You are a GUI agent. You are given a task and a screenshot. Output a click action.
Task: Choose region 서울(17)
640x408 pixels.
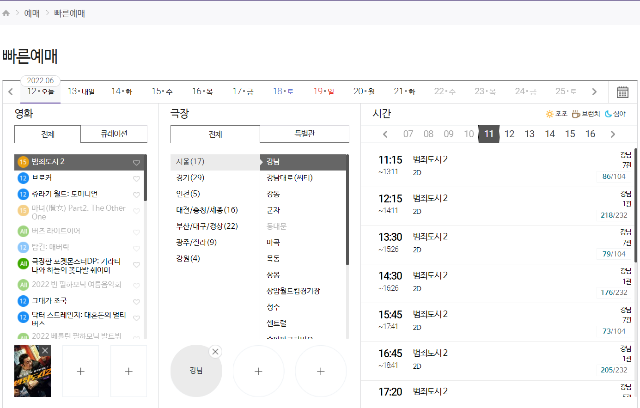[215, 162]
